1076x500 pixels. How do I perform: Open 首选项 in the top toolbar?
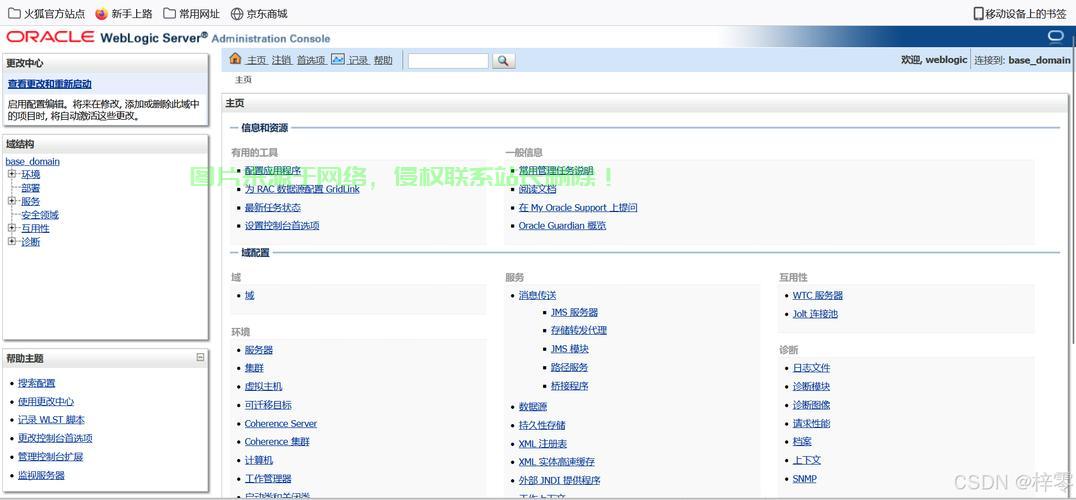(310, 60)
